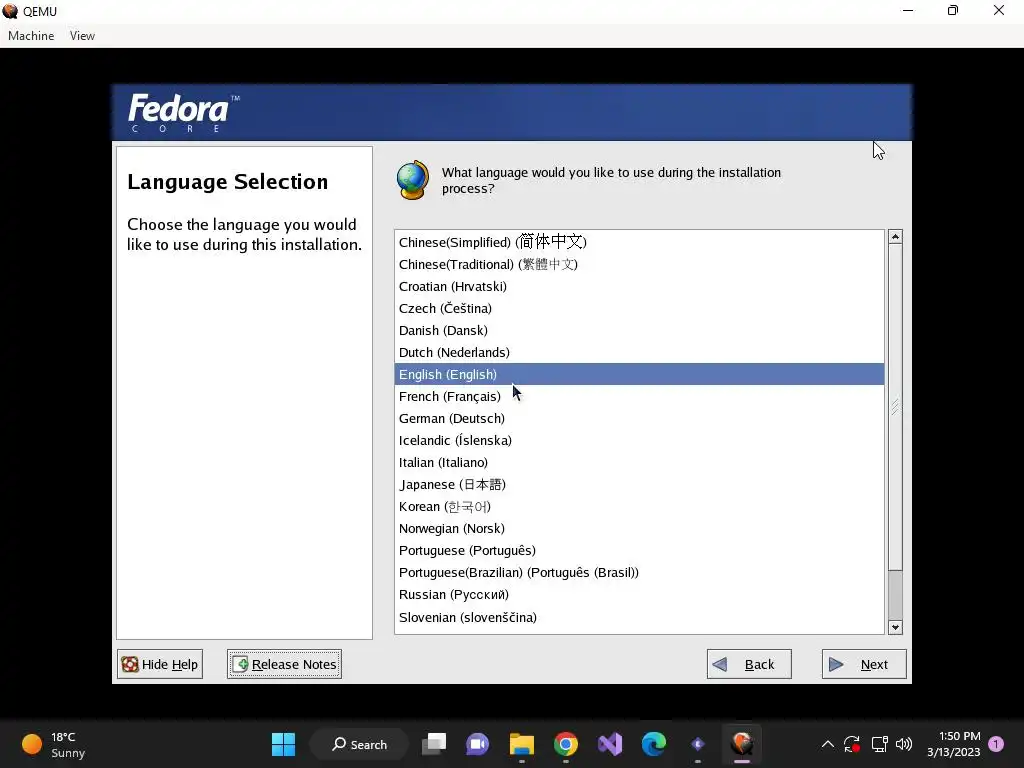Open Visual Studio from taskbar

point(610,744)
